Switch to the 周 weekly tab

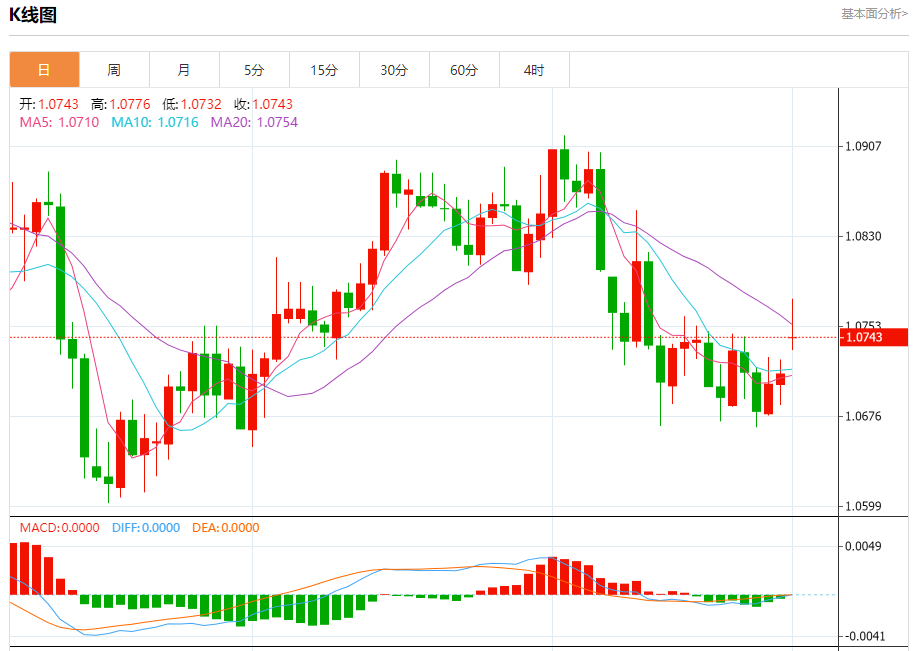[x=114, y=70]
